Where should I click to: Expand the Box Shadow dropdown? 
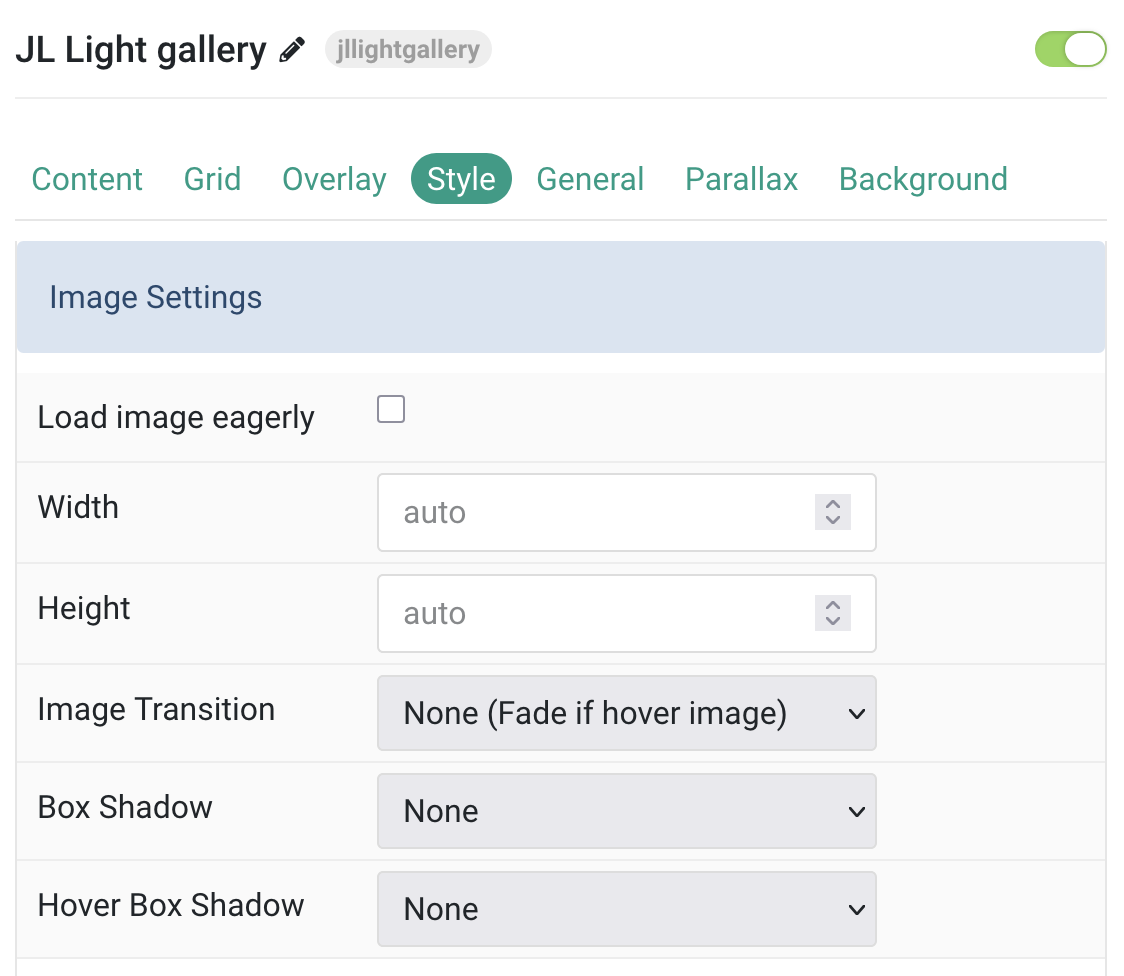(x=627, y=811)
